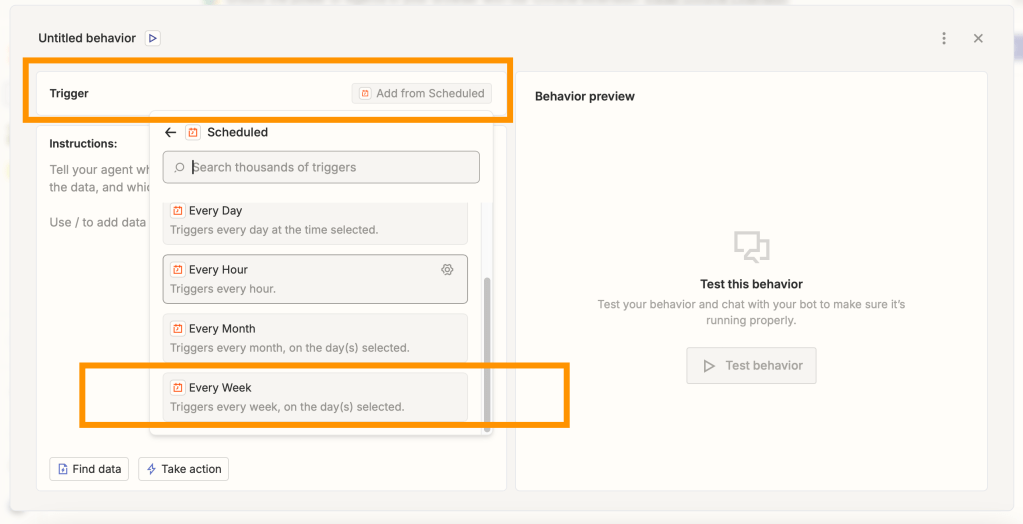Pick the Every Week trigger option
The width and height of the screenshot is (1023, 524).
pos(315,397)
